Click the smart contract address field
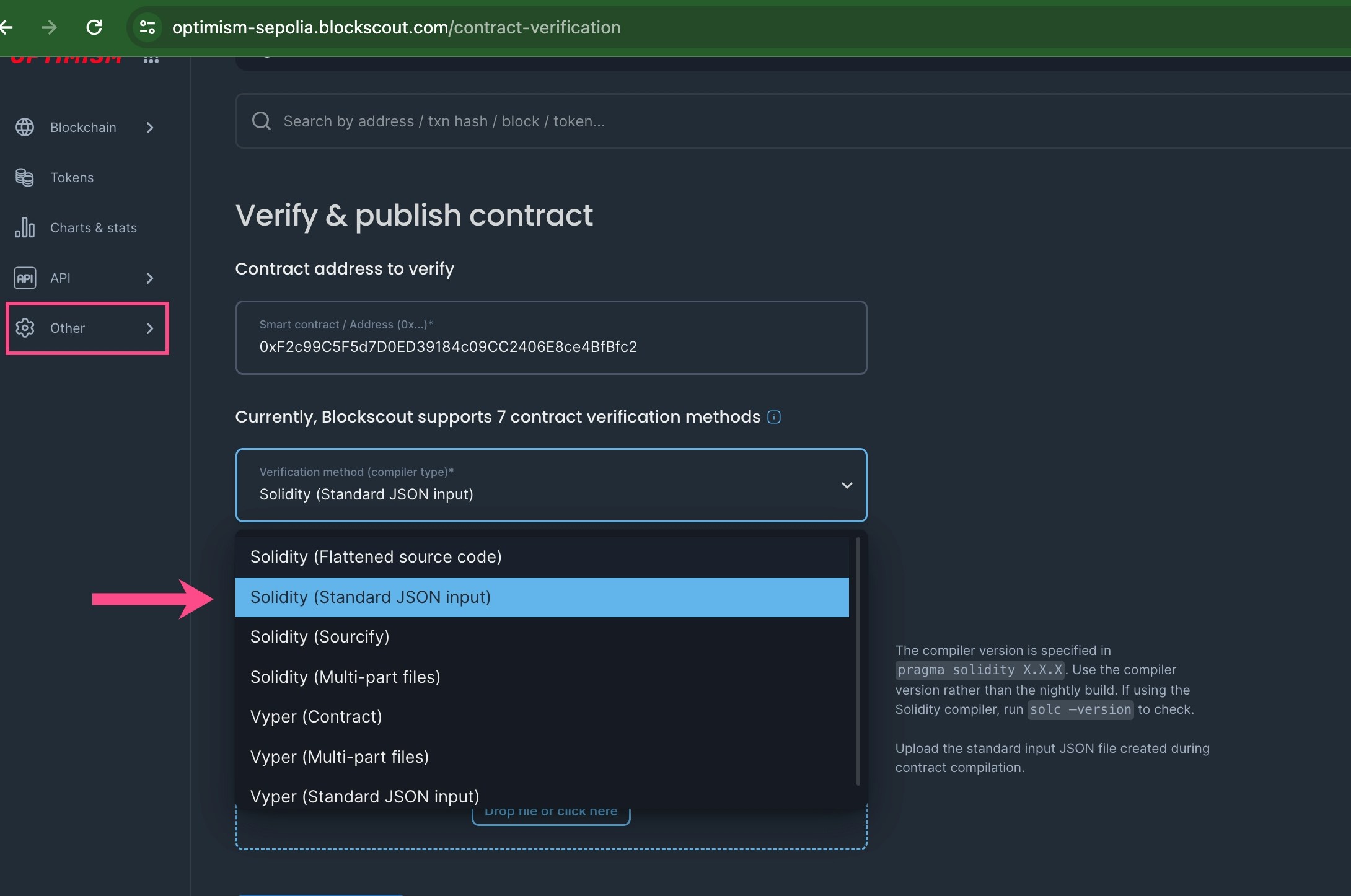This screenshot has height=896, width=1351. pos(551,338)
